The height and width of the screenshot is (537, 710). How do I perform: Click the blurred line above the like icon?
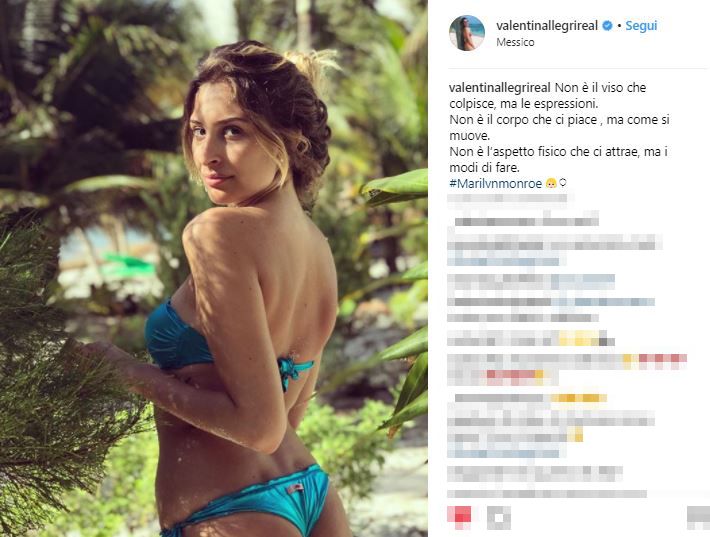click(547, 494)
